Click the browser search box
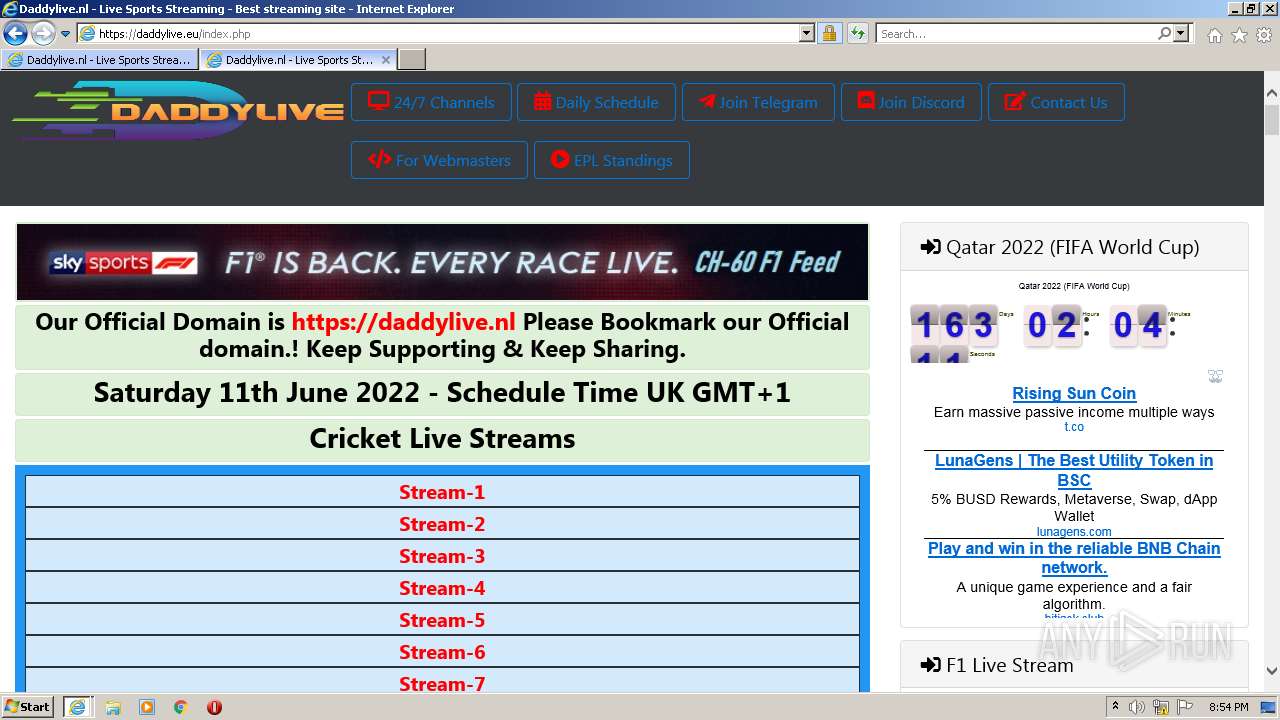The height and width of the screenshot is (720, 1280). click(x=1016, y=33)
